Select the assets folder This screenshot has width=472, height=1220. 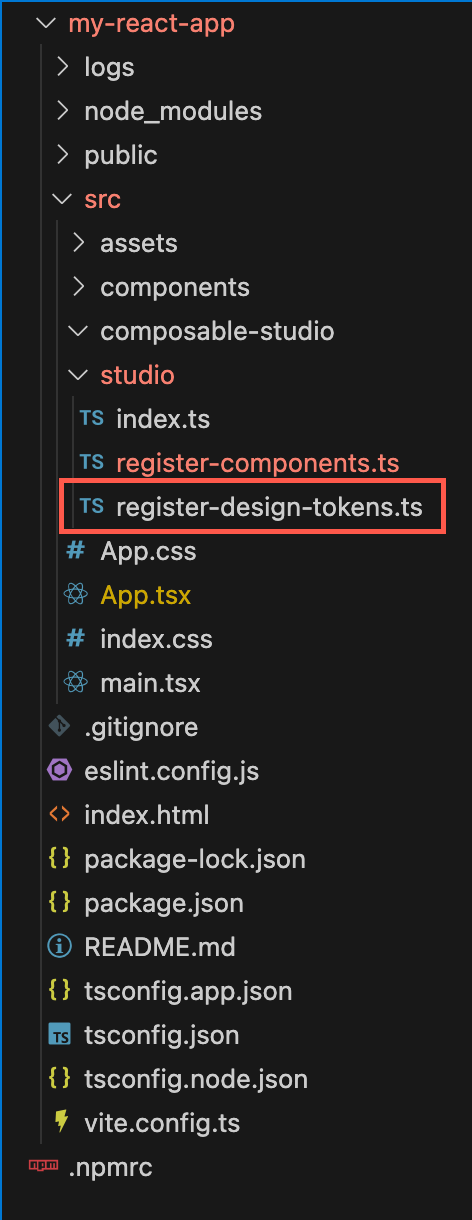click(x=139, y=244)
